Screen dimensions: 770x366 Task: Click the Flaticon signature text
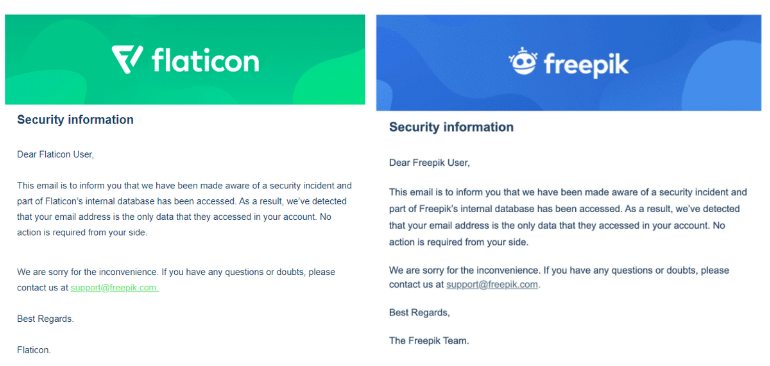click(33, 350)
